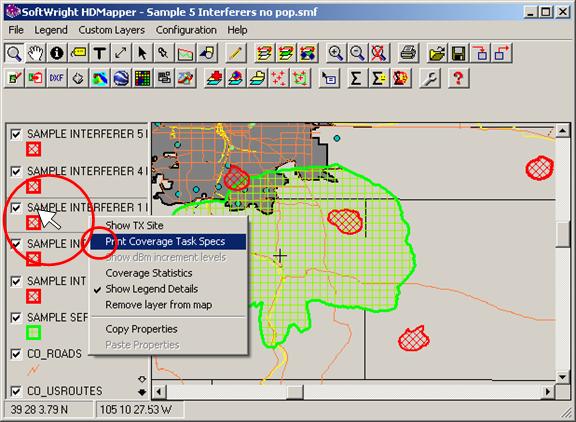This screenshot has width=576, height=422.
Task: Click legend move-layer-up hollow arrow
Action: click(142, 379)
